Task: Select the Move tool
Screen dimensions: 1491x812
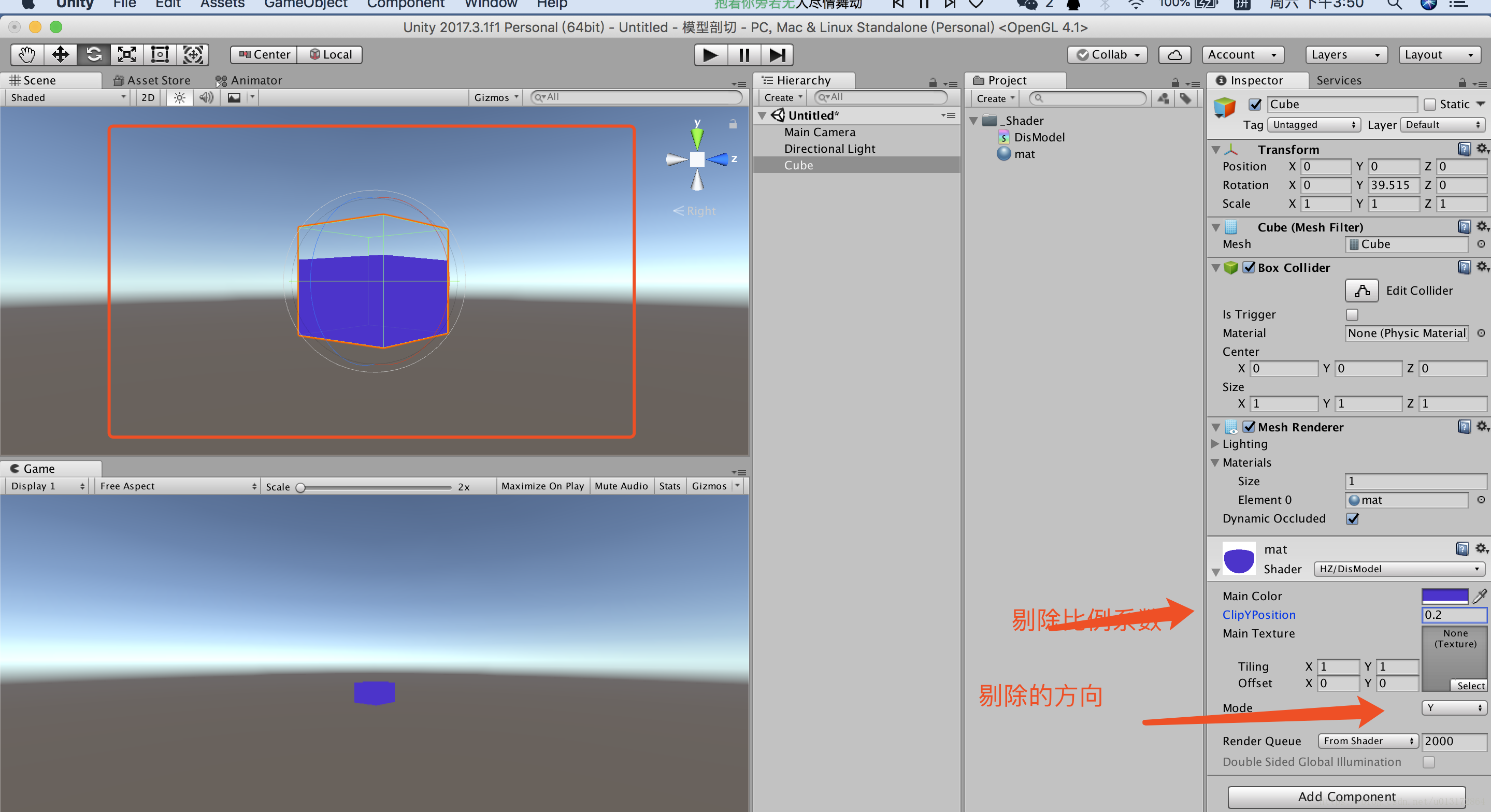Action: 60,54
